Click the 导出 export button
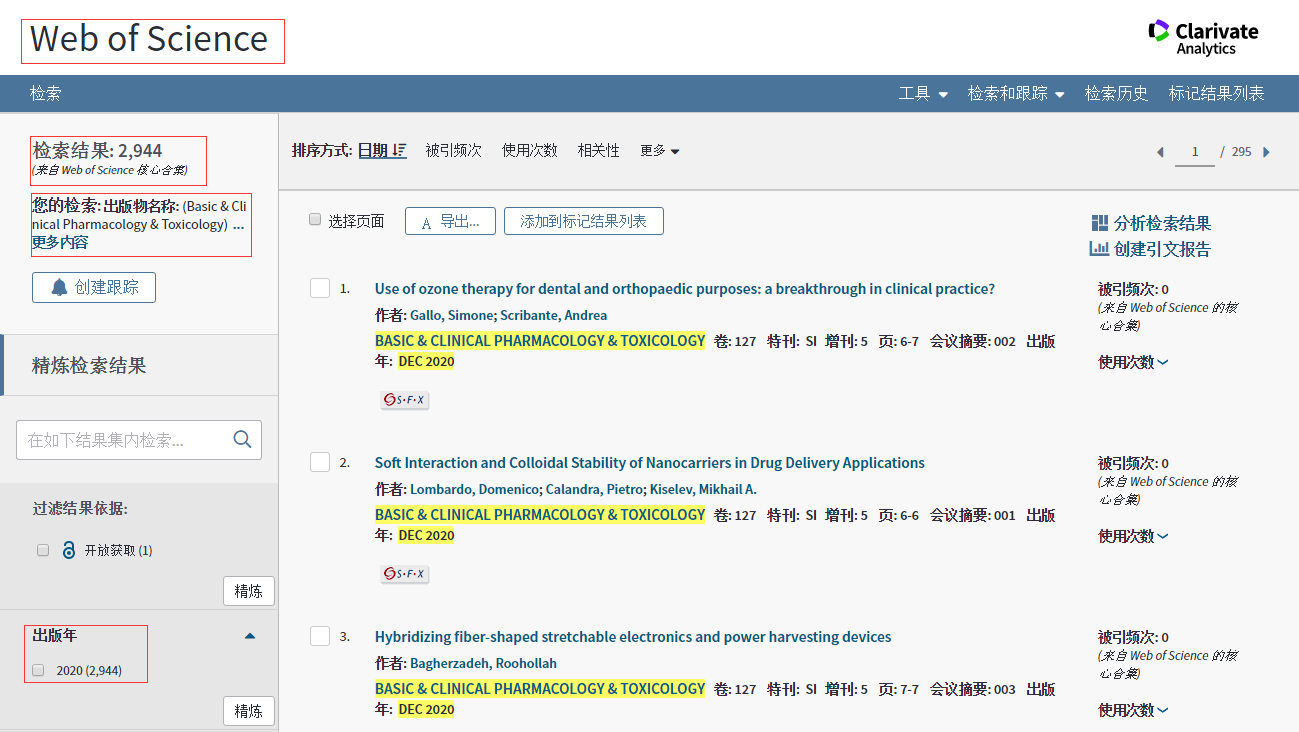 point(450,221)
